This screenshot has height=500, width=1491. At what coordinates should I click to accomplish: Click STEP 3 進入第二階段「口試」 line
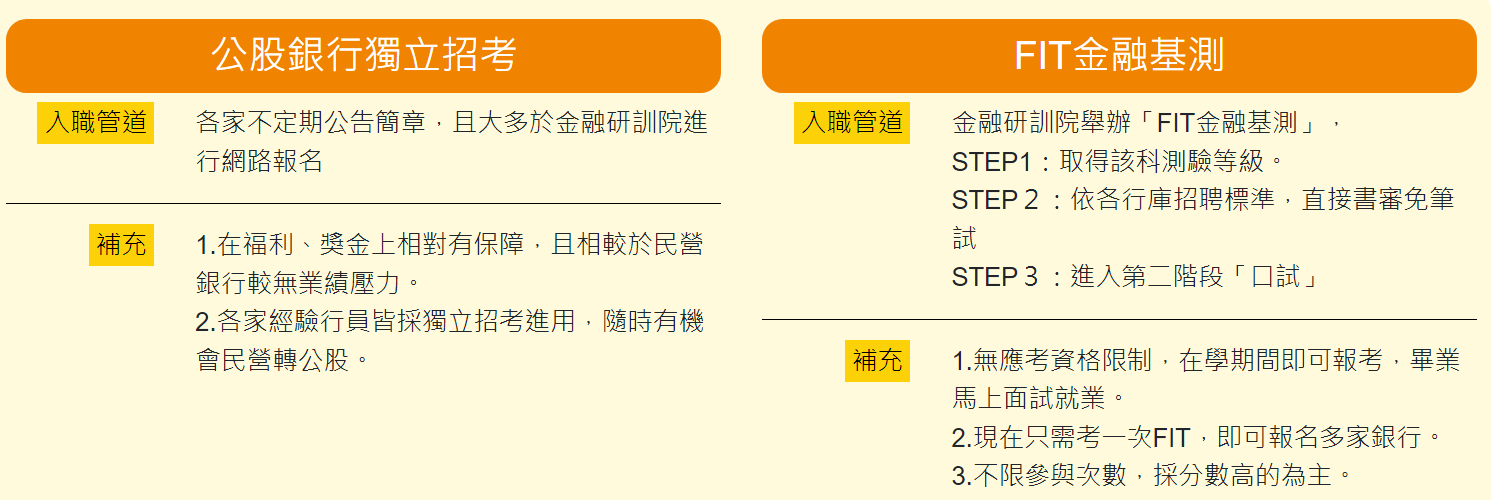click(x=1135, y=277)
